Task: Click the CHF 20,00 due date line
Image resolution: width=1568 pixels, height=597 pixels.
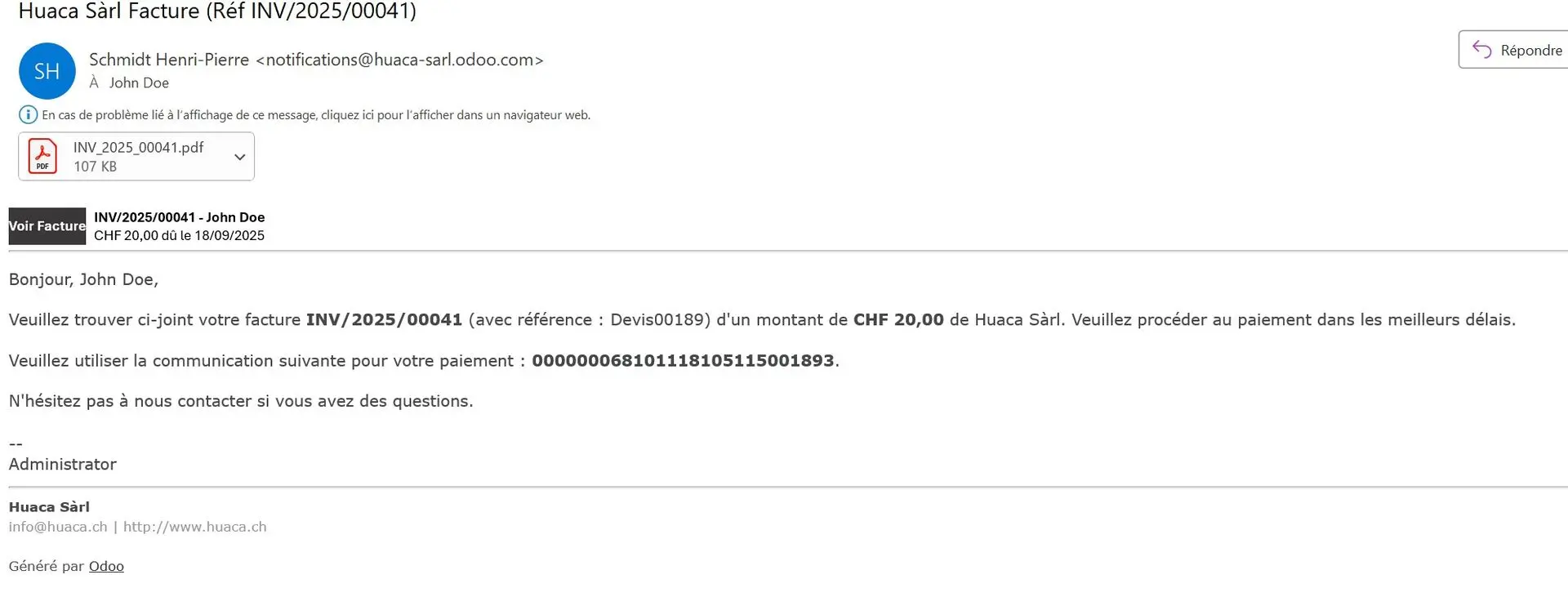Action: coord(179,235)
